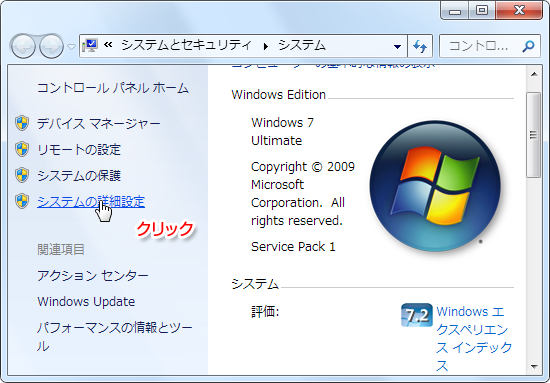Click the 関連項目 heading
The image size is (550, 383).
pos(61,250)
